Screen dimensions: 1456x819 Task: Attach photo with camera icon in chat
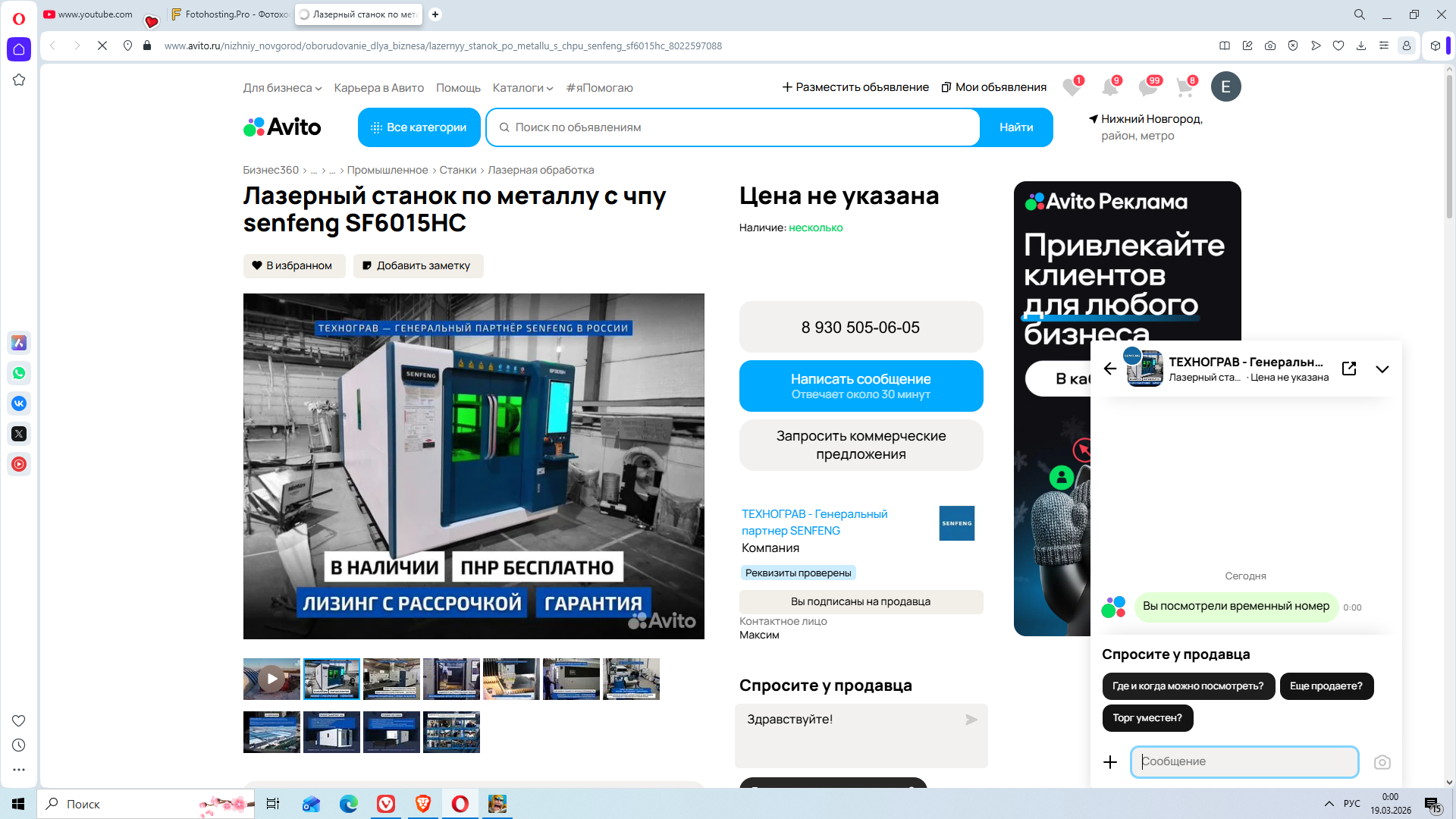pos(1382,762)
